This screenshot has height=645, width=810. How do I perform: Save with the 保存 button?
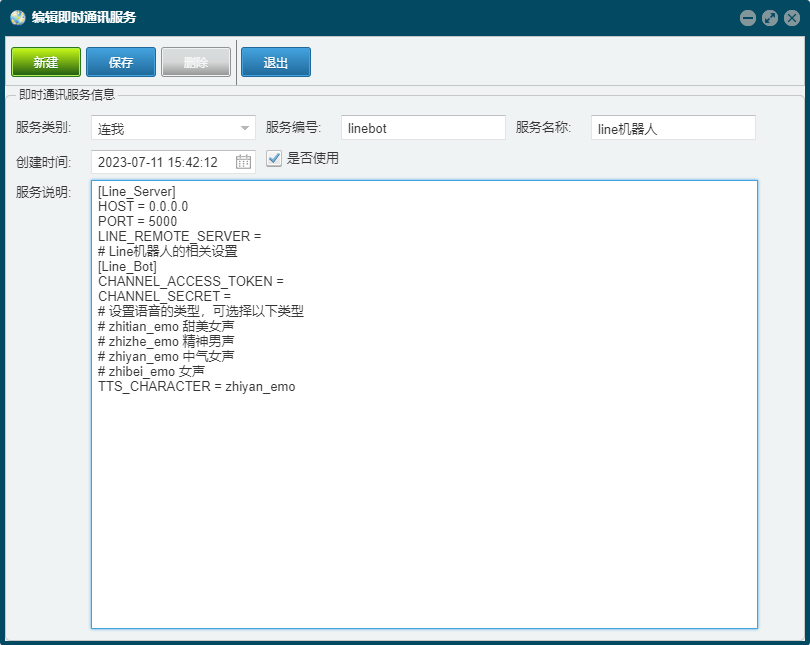point(121,62)
